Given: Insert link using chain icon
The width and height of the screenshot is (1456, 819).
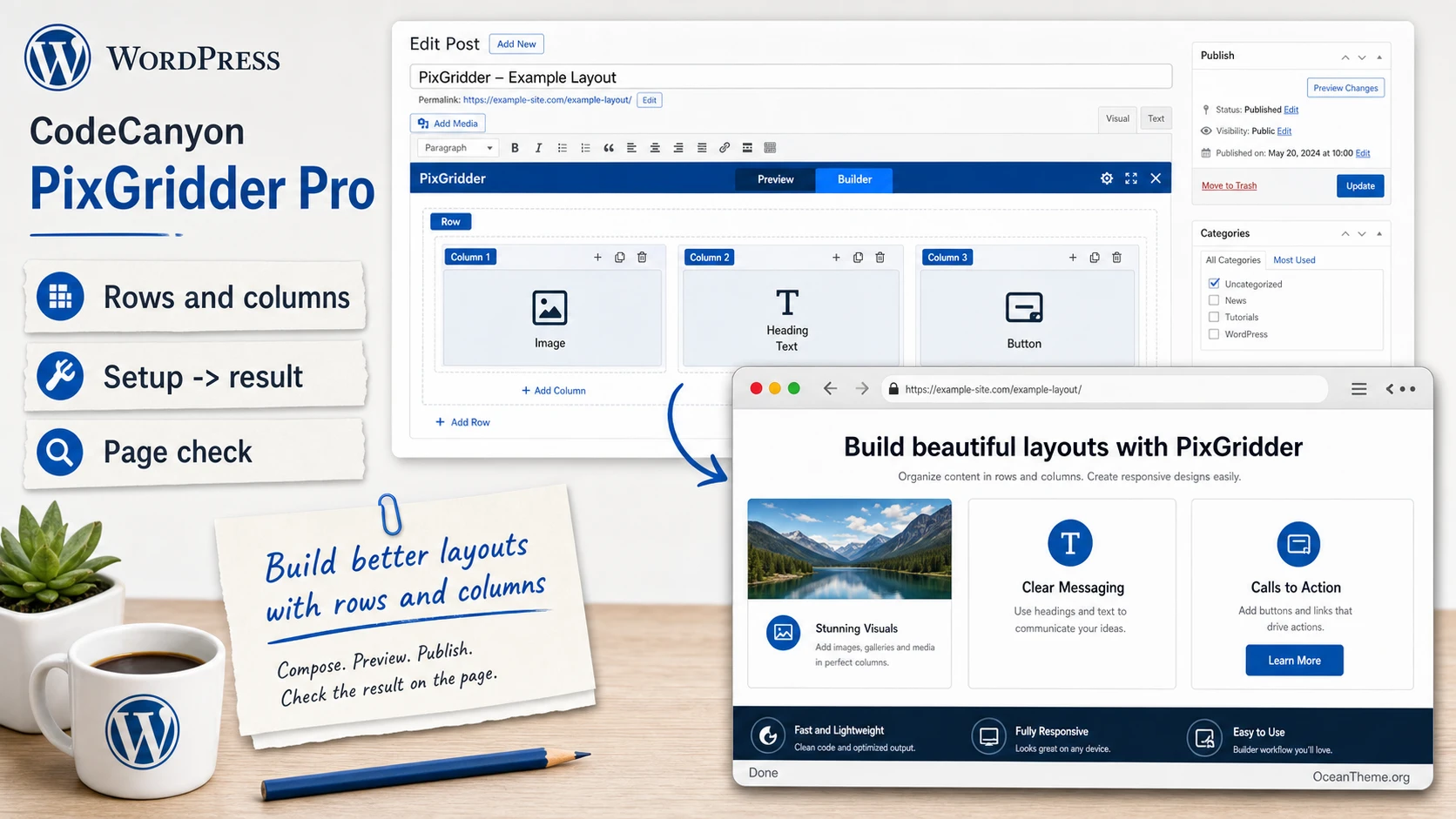Looking at the screenshot, I should pyautogui.click(x=725, y=148).
